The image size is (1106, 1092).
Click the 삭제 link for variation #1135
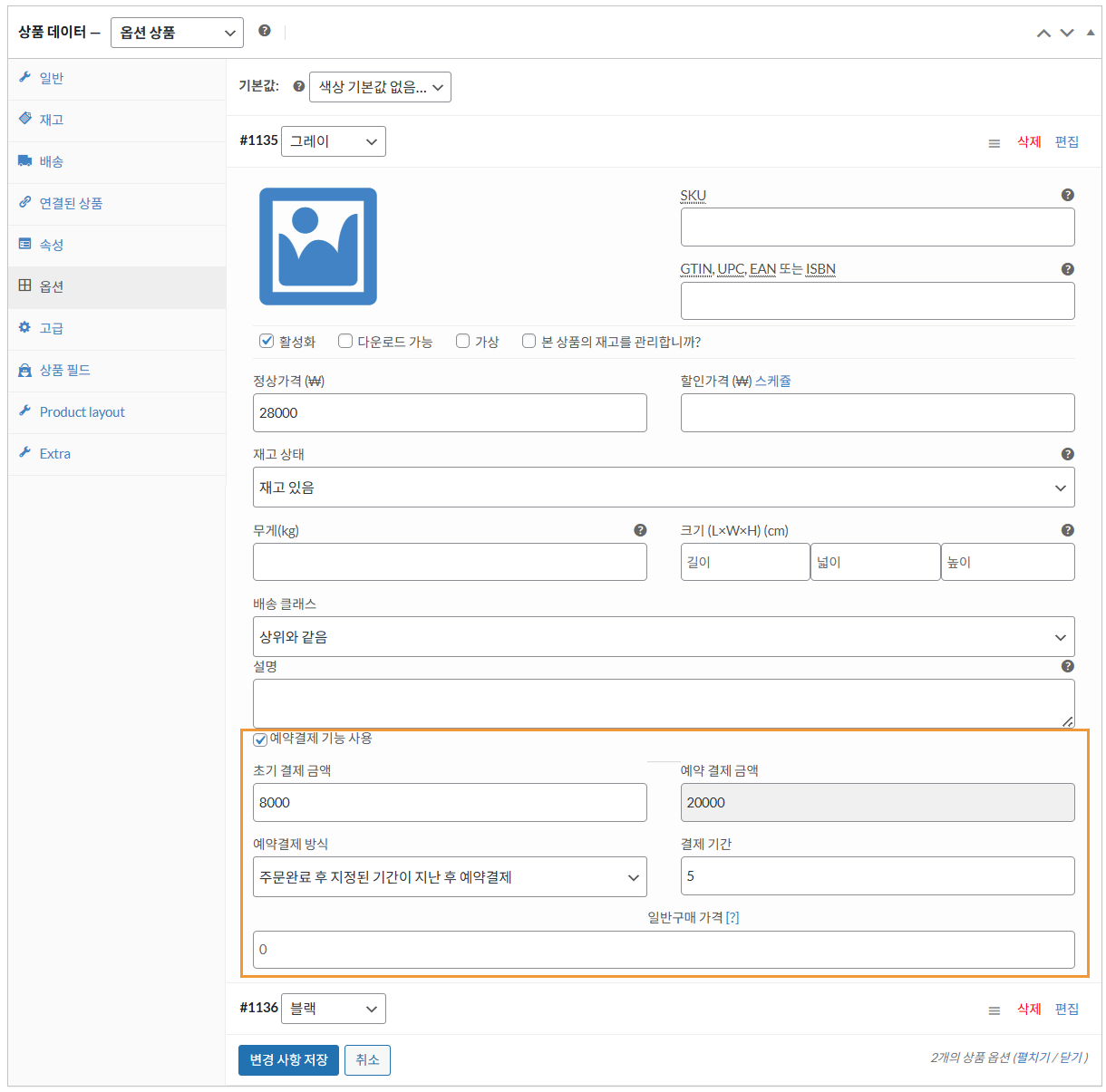point(1028,142)
